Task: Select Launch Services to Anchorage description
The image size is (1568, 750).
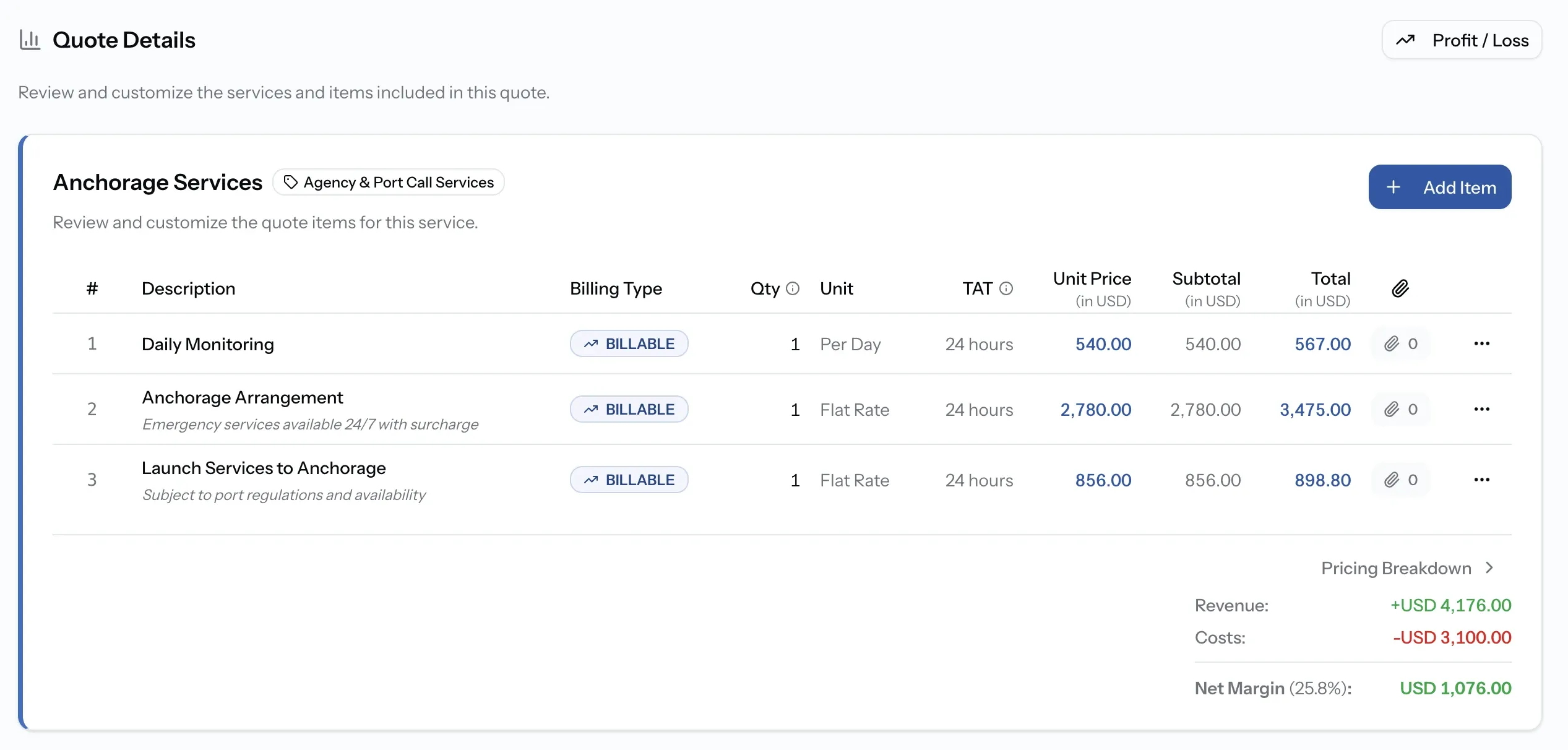Action: point(264,468)
